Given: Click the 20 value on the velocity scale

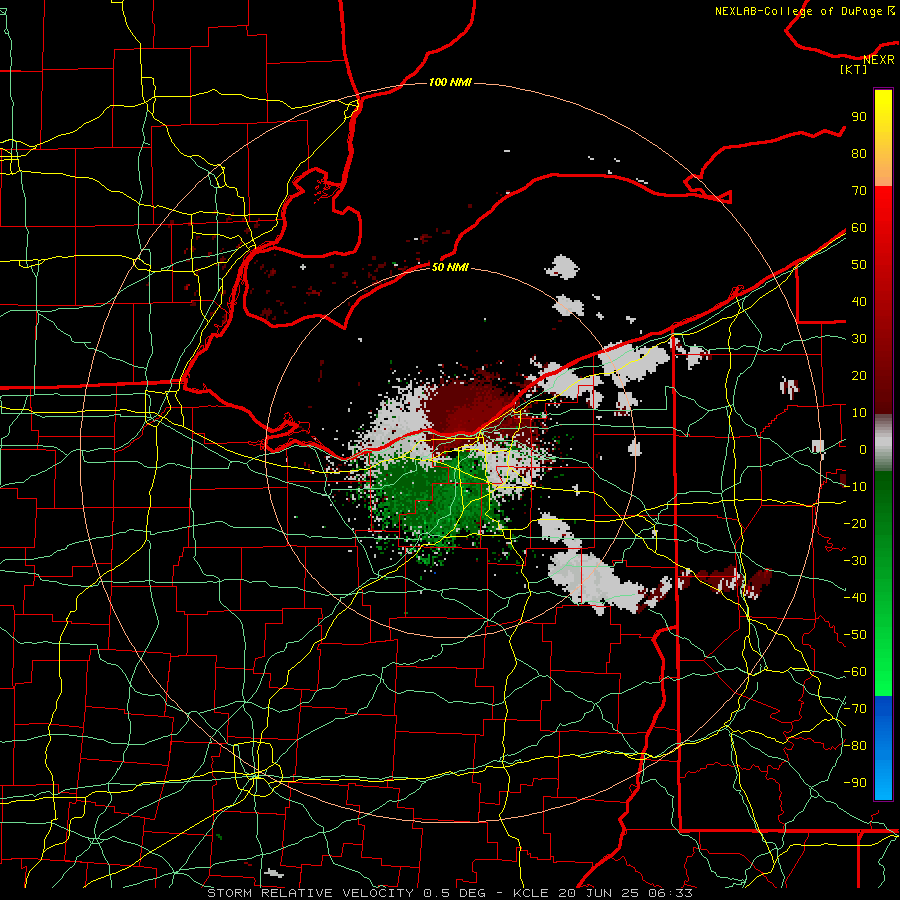Looking at the screenshot, I should tap(859, 376).
